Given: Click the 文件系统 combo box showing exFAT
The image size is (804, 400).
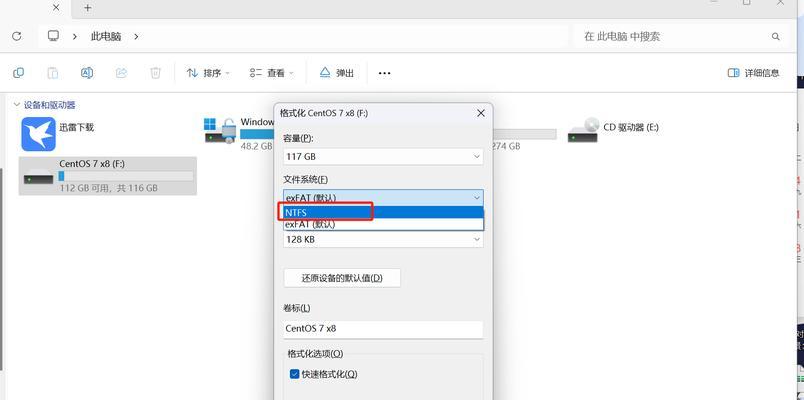Looking at the screenshot, I should coord(383,197).
